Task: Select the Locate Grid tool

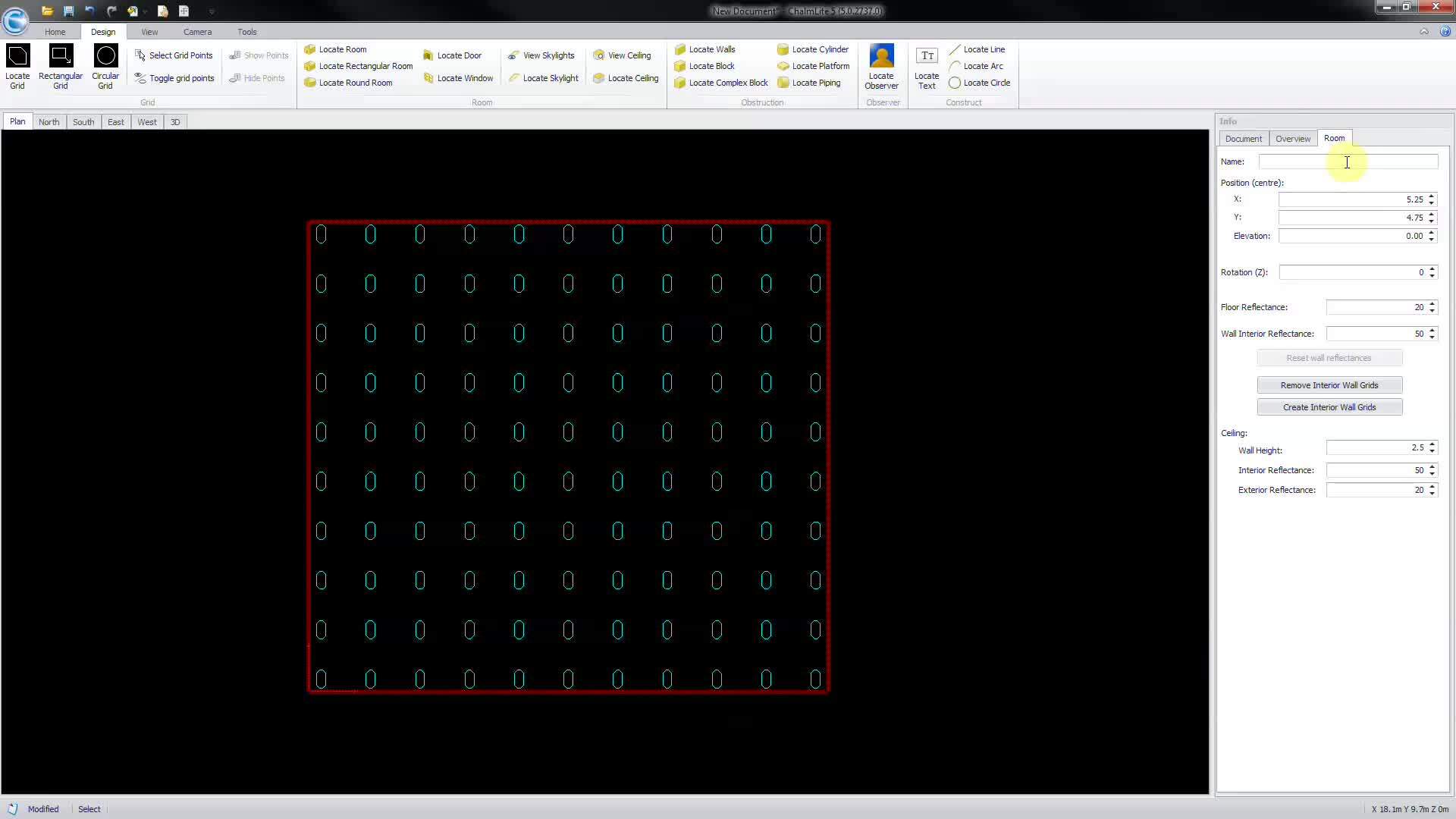Action: pyautogui.click(x=17, y=67)
